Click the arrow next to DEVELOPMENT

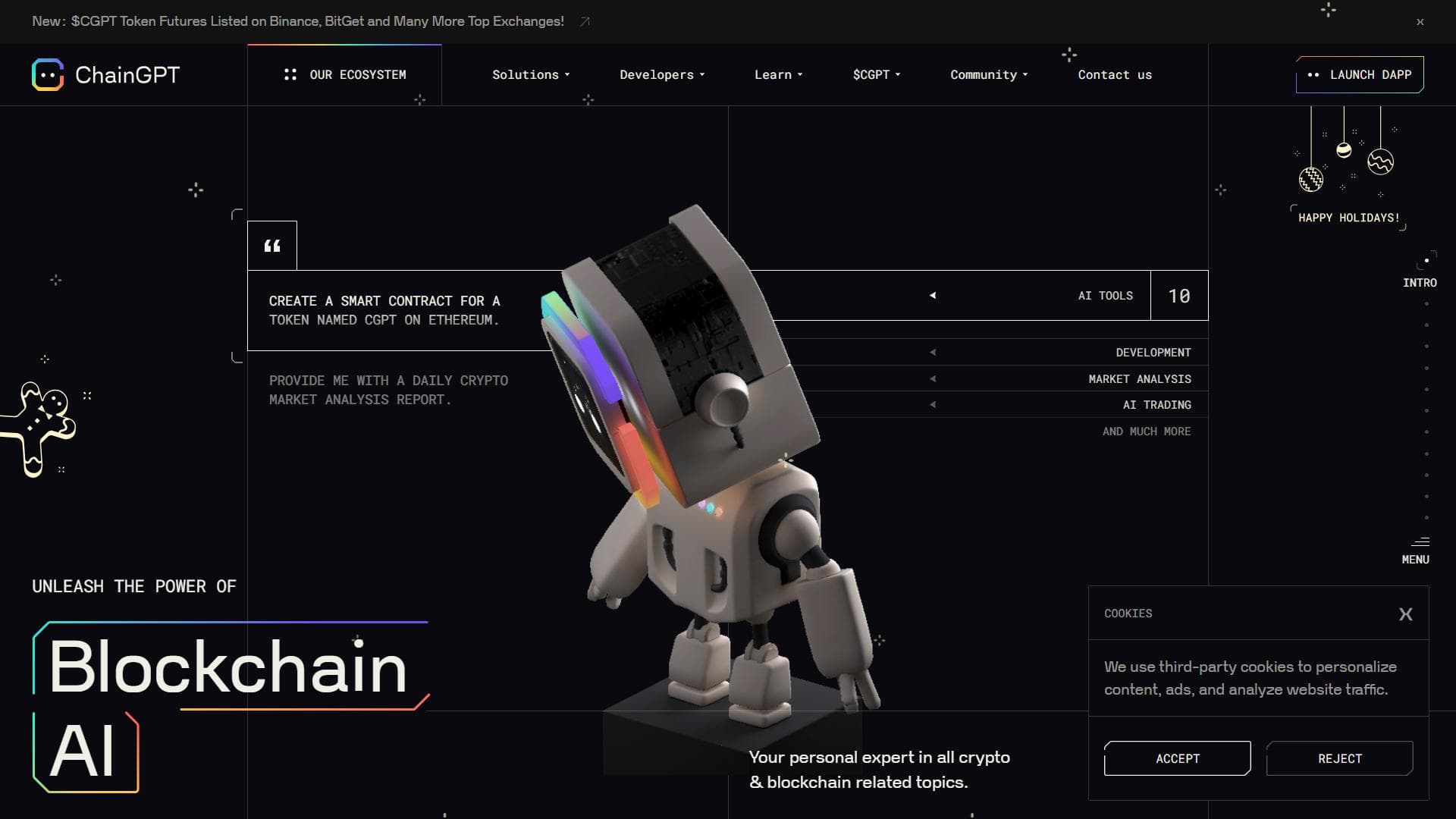pyautogui.click(x=933, y=353)
